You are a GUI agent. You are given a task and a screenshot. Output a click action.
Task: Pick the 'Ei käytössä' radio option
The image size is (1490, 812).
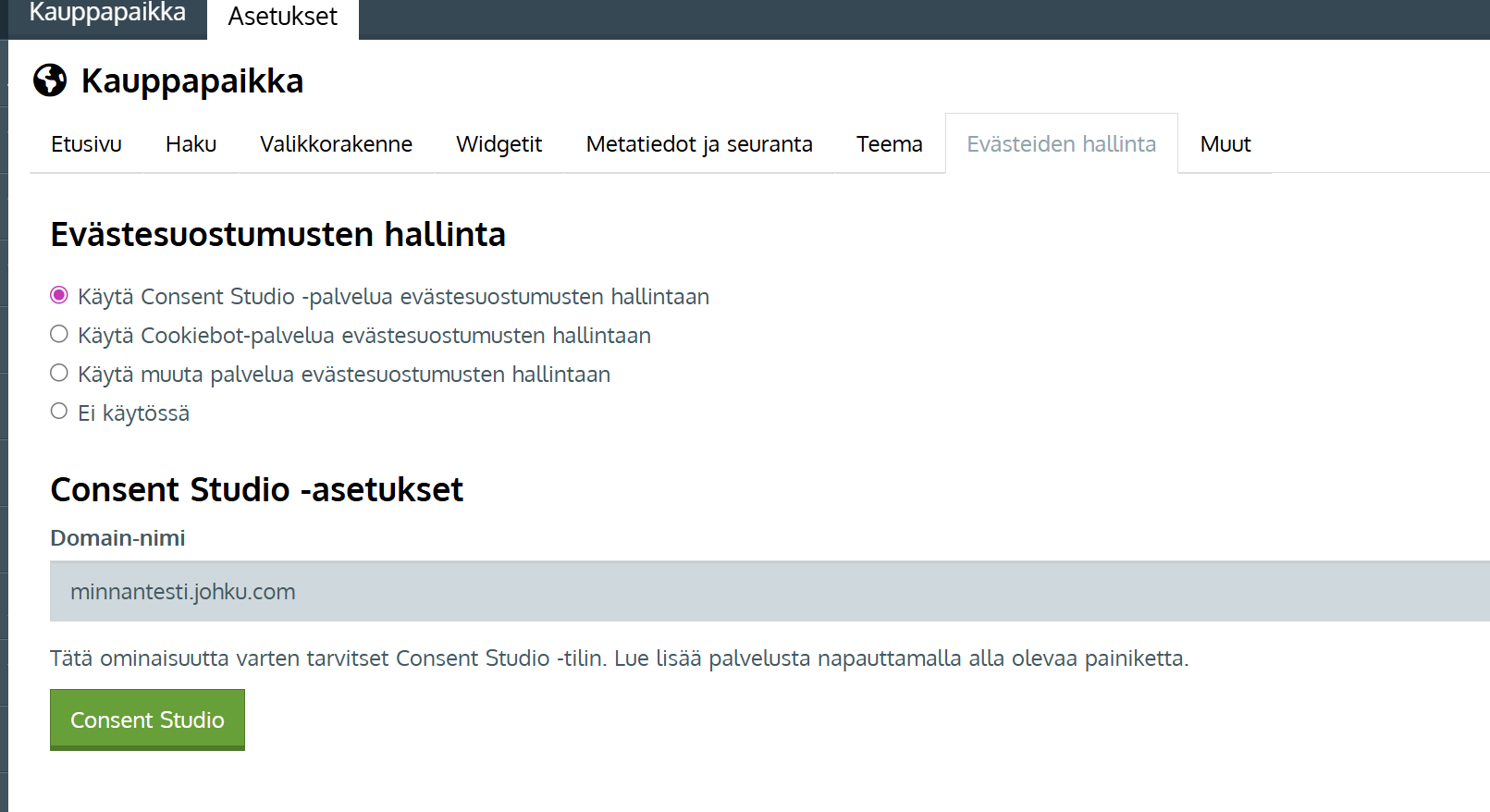59,412
